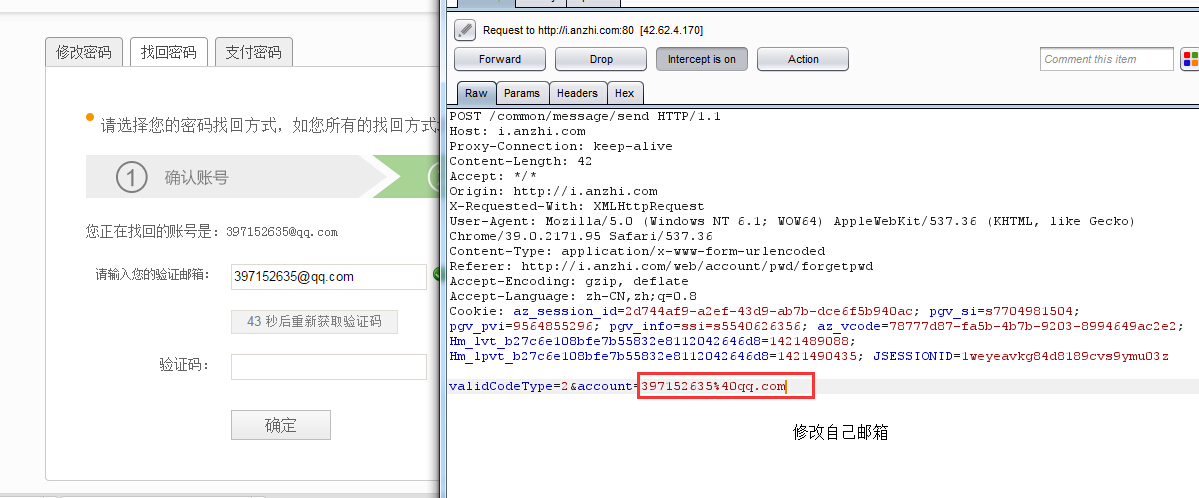The width and height of the screenshot is (1199, 498).
Task: Click the Content-Type header line
Action: click(637, 251)
